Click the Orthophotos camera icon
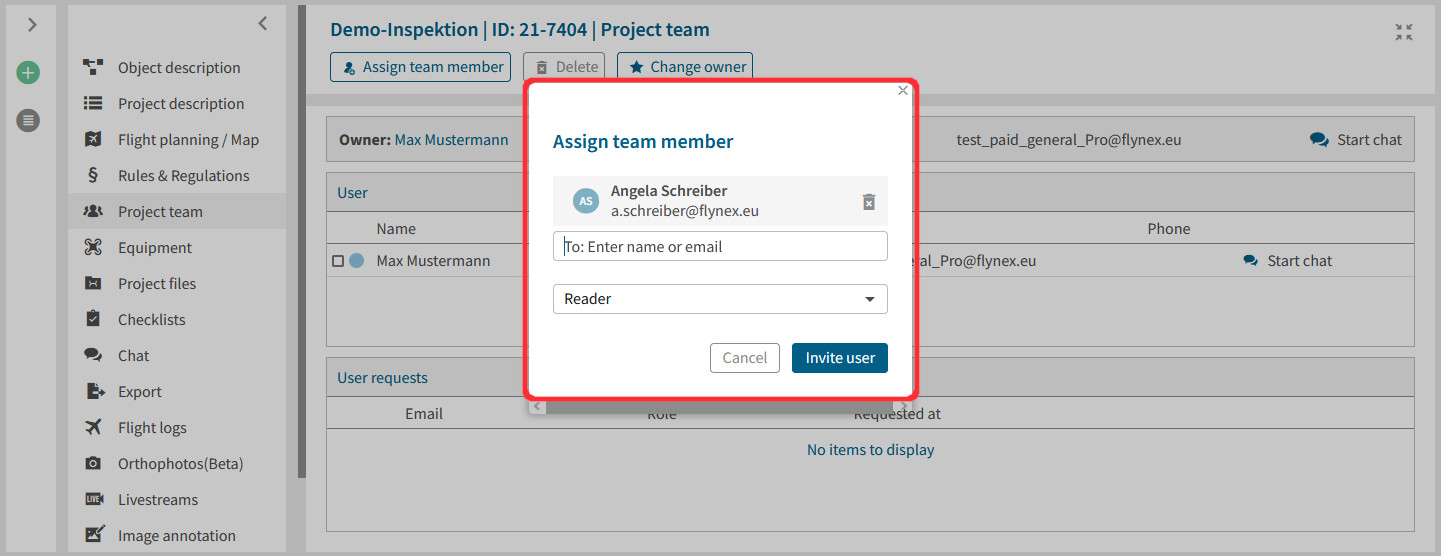Viewport: 1441px width, 556px height. [x=93, y=463]
